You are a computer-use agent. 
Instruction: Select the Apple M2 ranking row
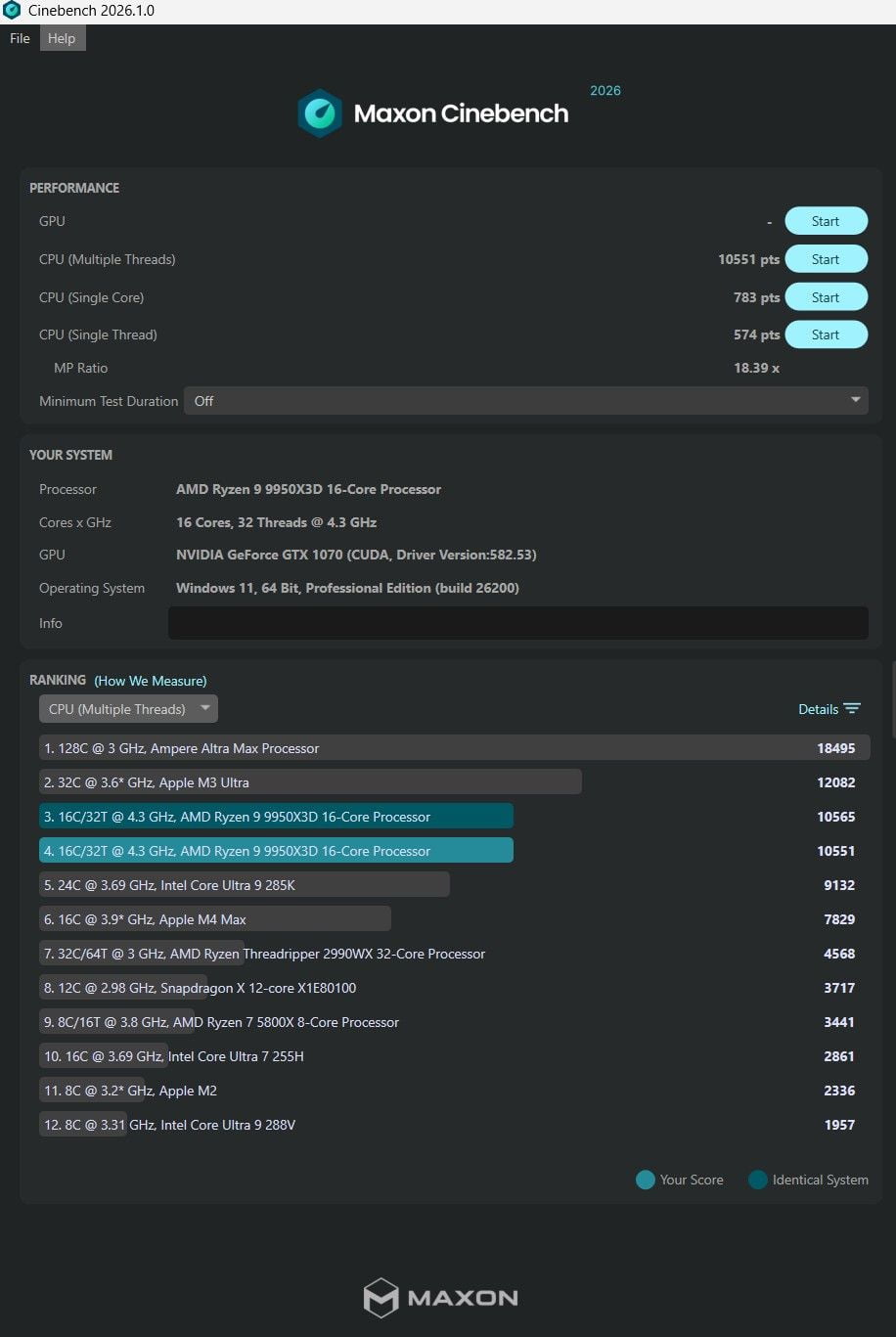454,1091
